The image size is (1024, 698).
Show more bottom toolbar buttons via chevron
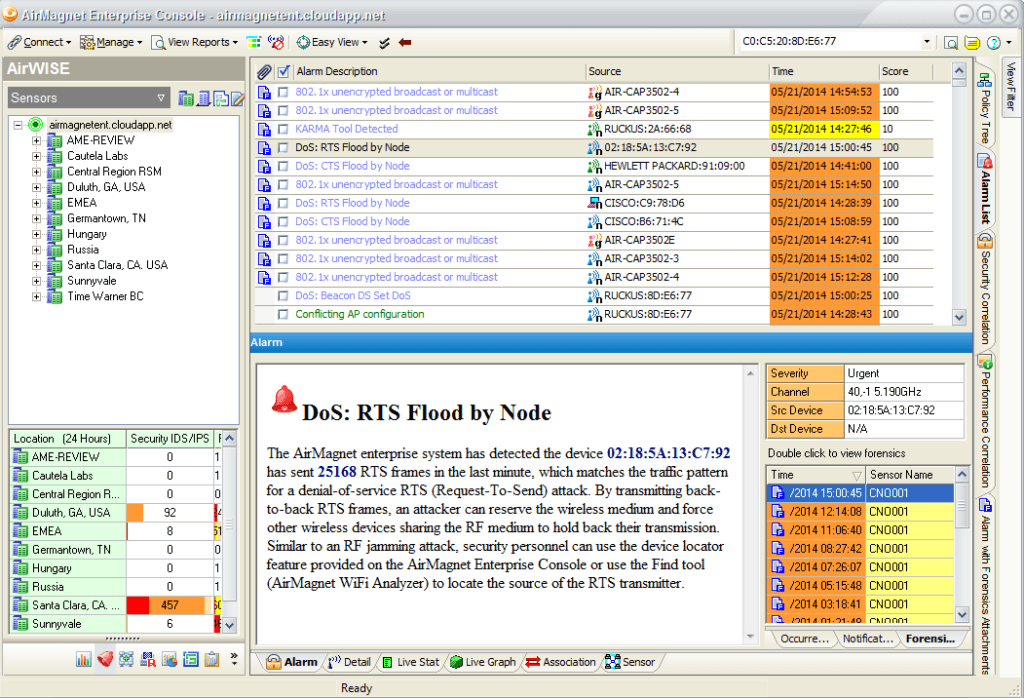tap(234, 659)
